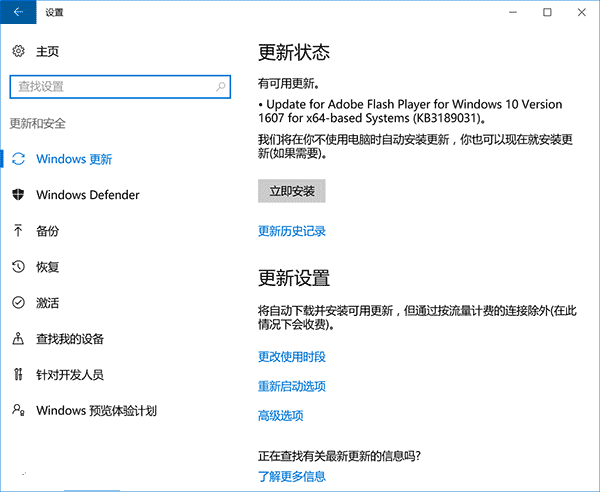The image size is (600, 492).
Task: Open the 了解更多信息 link
Action: click(292, 476)
